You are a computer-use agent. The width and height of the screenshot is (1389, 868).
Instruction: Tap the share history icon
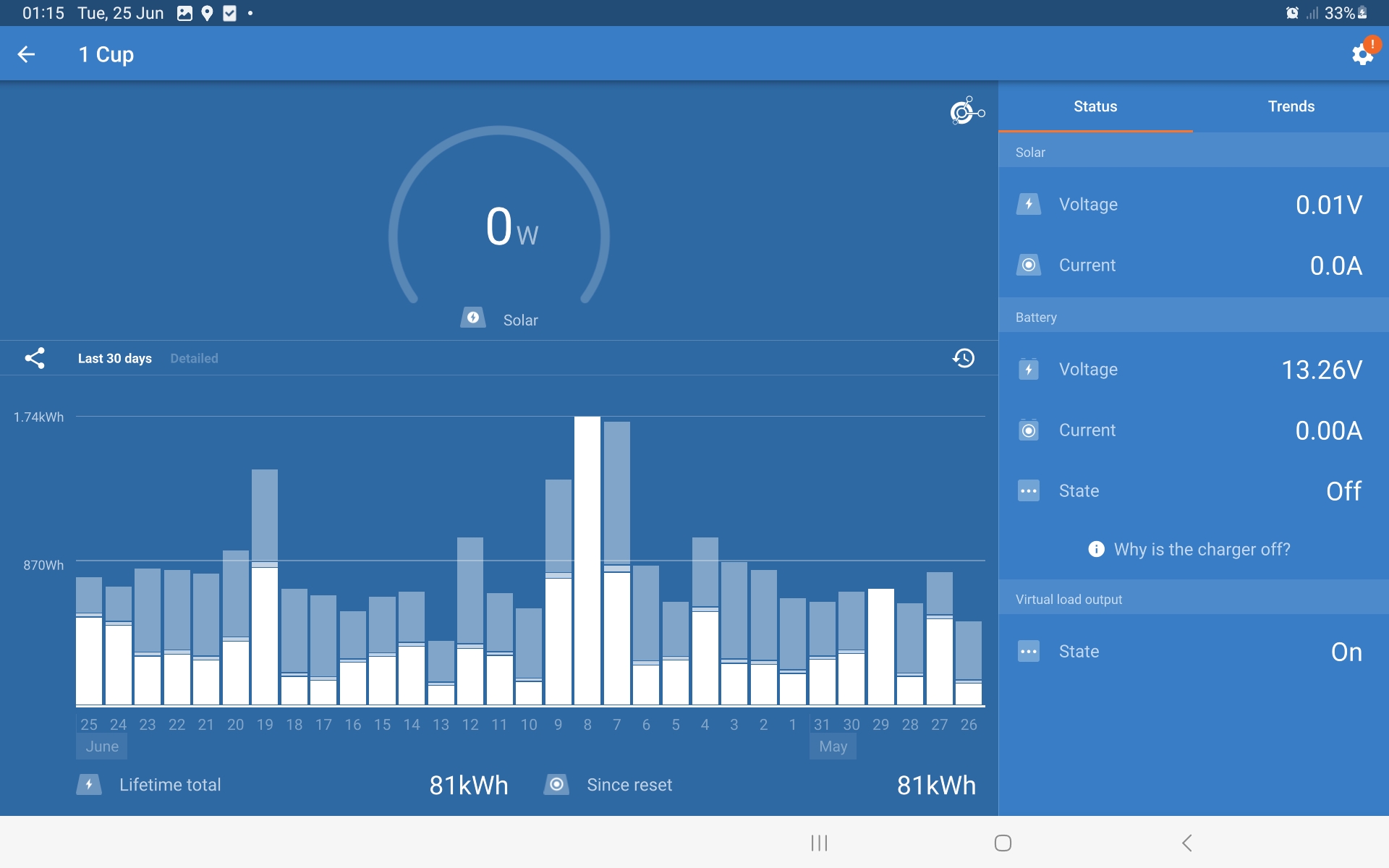pyautogui.click(x=35, y=358)
